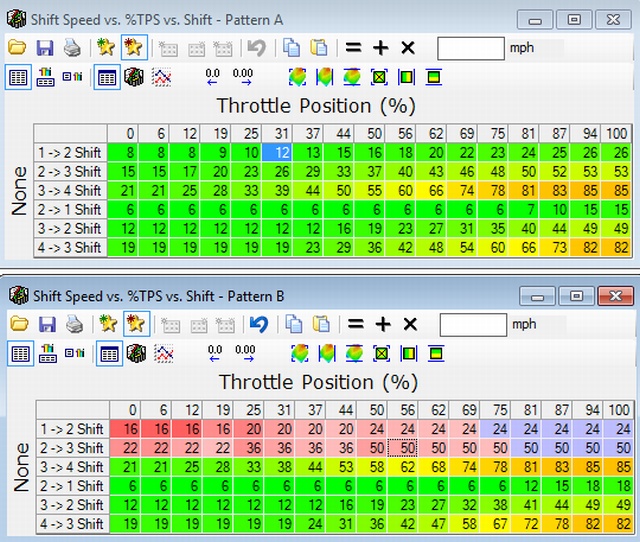Select the 4 -> 3 Shift row header in Pattern B
640x542 pixels.
69,524
